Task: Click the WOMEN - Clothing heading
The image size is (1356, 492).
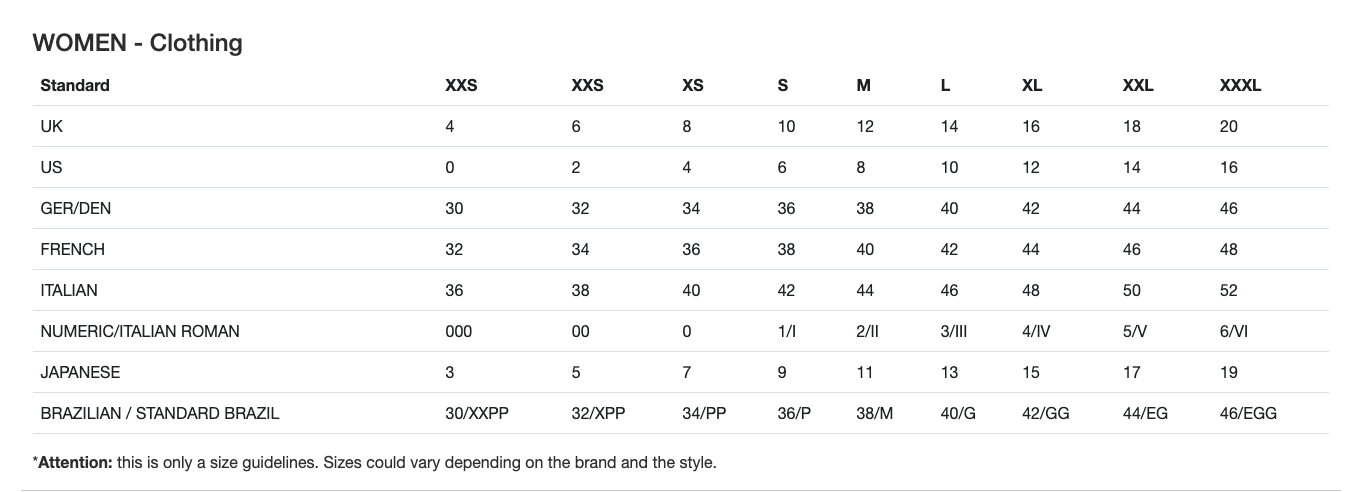Action: (x=137, y=43)
